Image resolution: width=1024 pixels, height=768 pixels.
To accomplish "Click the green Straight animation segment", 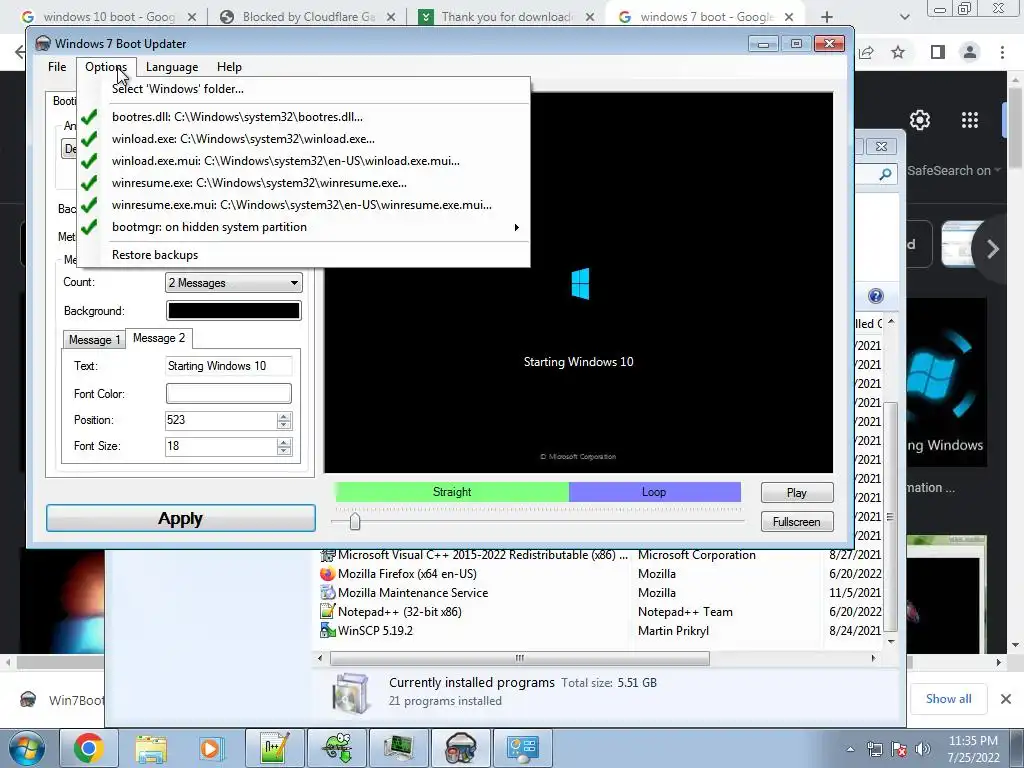I will coord(452,492).
